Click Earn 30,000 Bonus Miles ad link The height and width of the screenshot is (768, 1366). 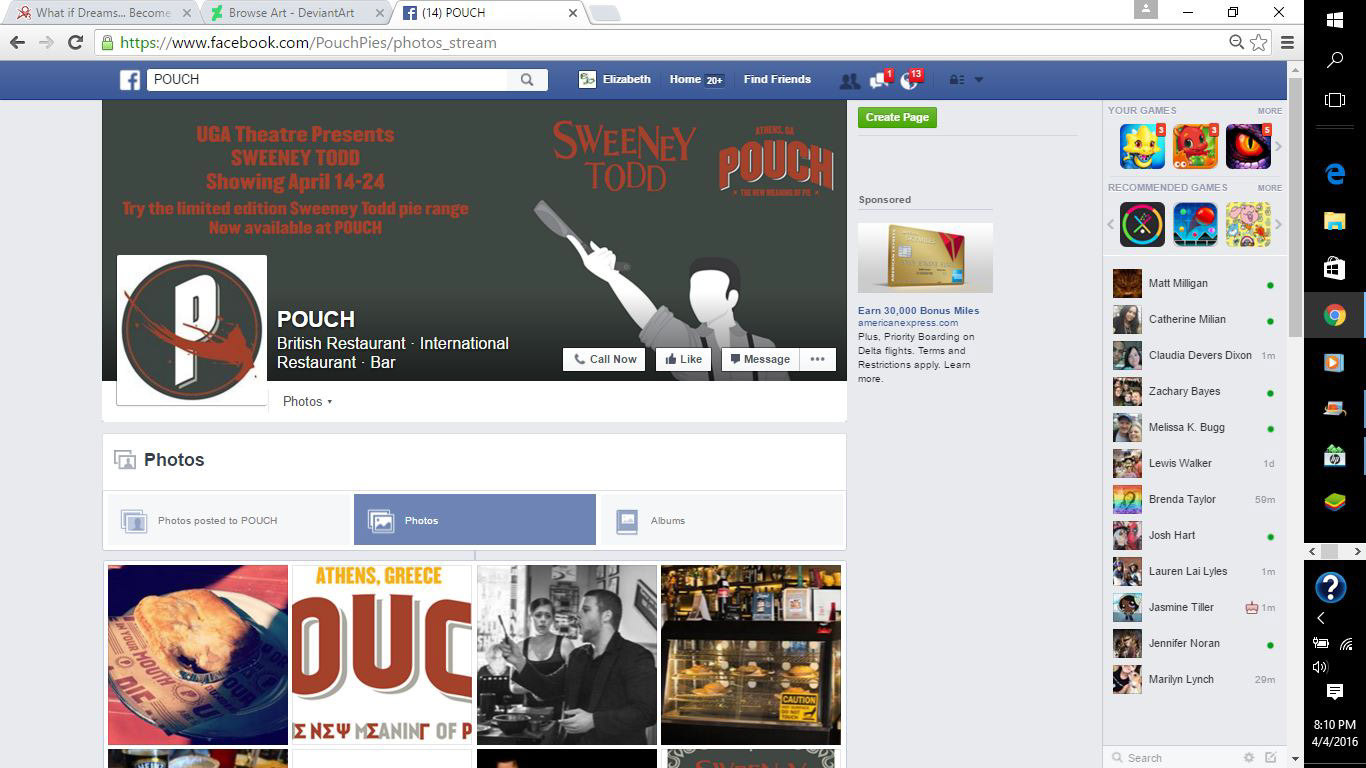(x=918, y=310)
